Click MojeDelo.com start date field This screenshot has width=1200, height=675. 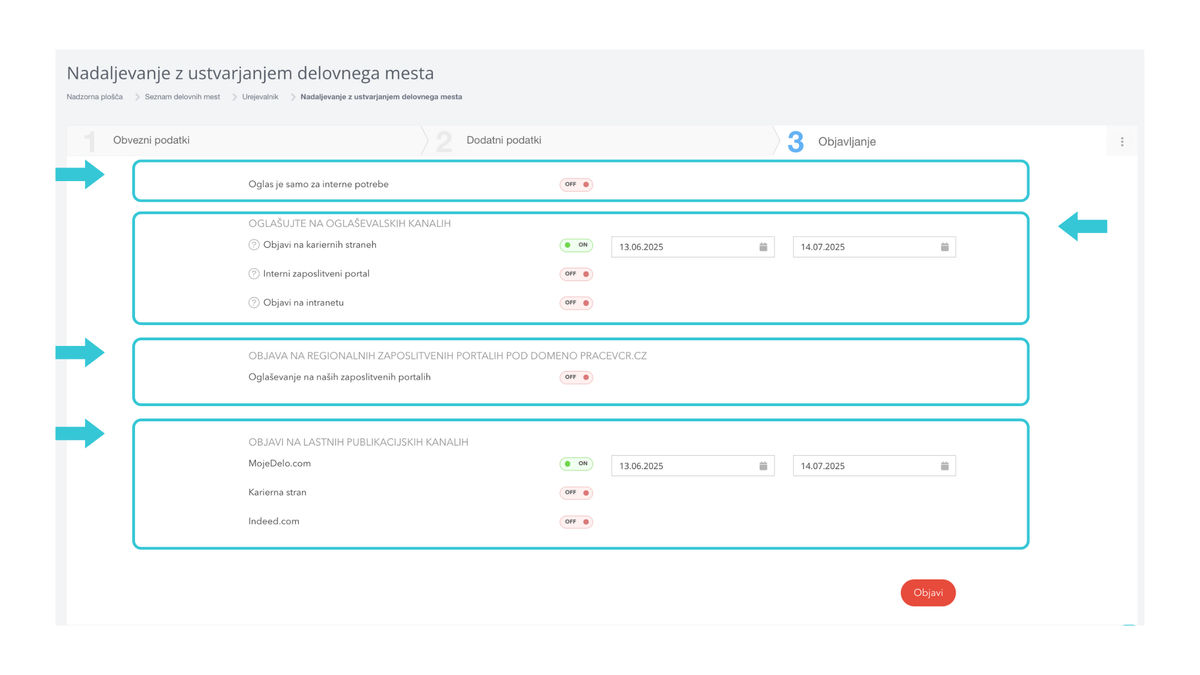(693, 466)
